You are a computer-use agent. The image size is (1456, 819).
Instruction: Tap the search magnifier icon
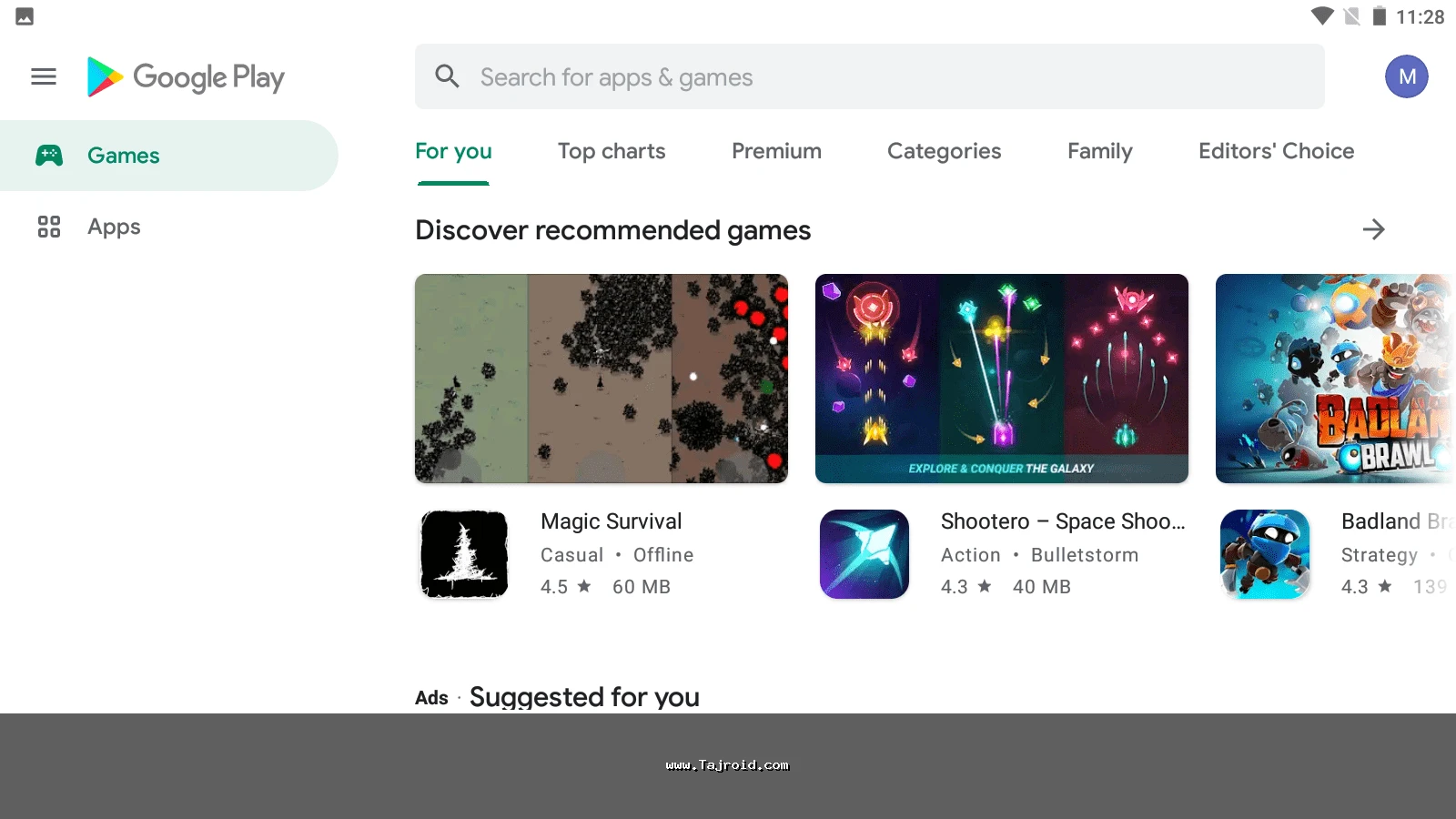[447, 76]
